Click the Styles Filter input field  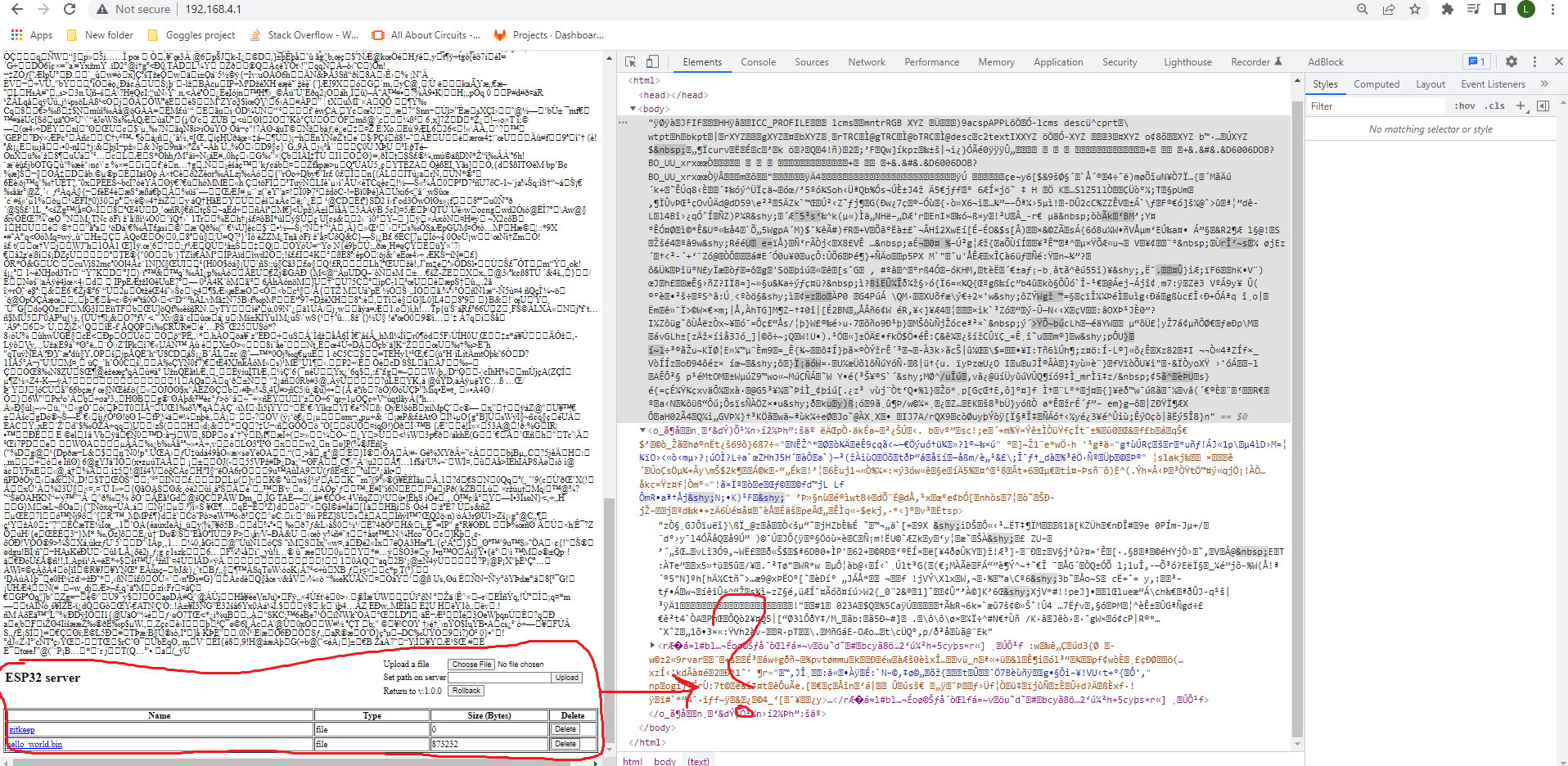[1375, 106]
